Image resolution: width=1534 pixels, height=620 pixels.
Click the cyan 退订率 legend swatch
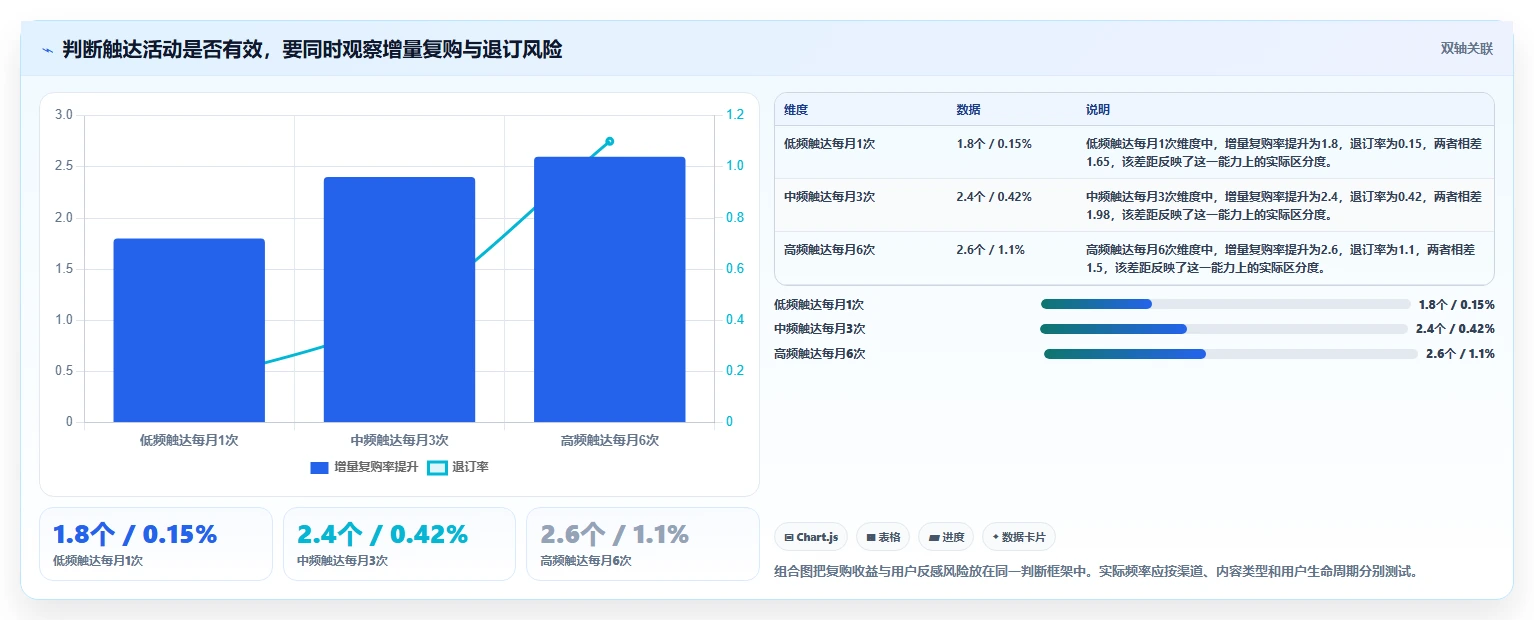(437, 467)
